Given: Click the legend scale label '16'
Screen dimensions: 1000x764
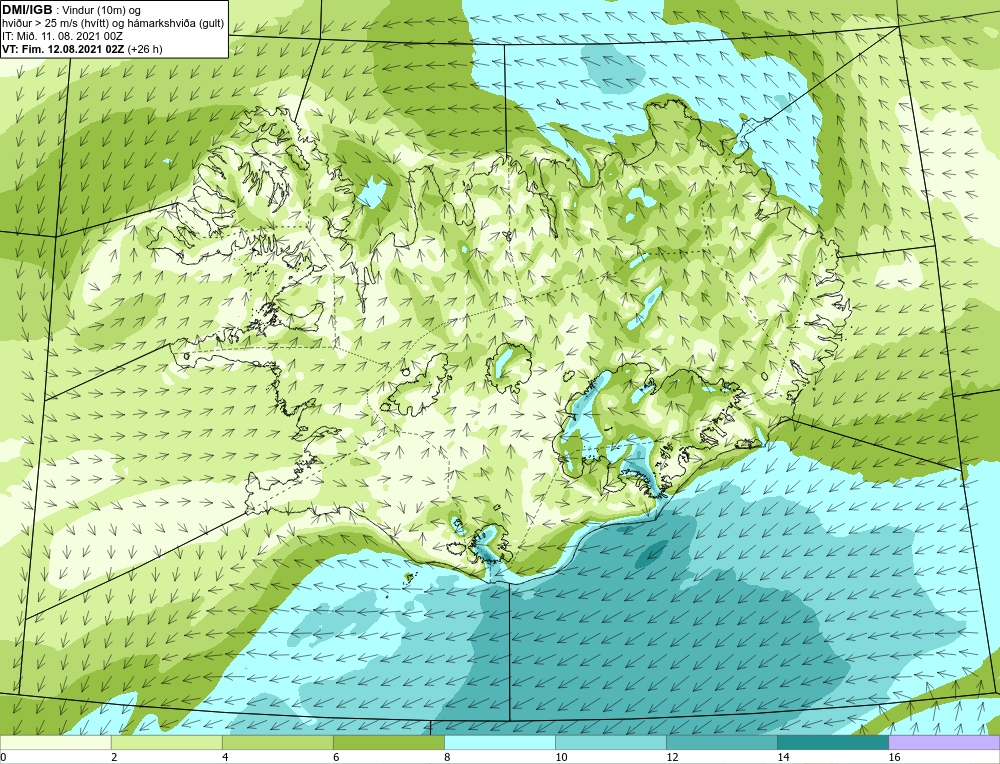Looking at the screenshot, I should coord(894,757).
